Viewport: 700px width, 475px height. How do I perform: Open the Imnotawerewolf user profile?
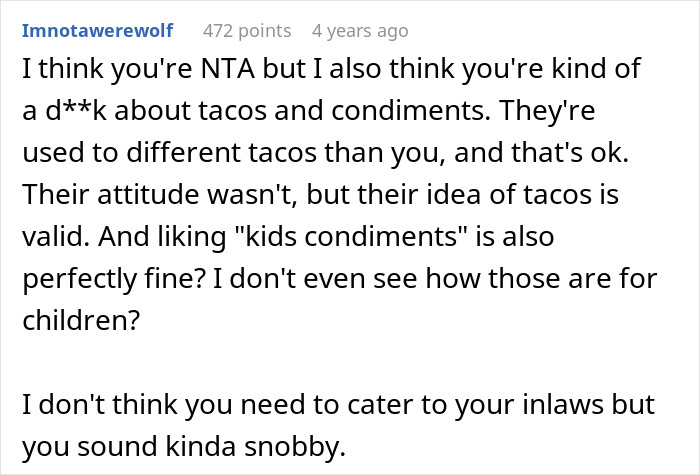(x=95, y=30)
